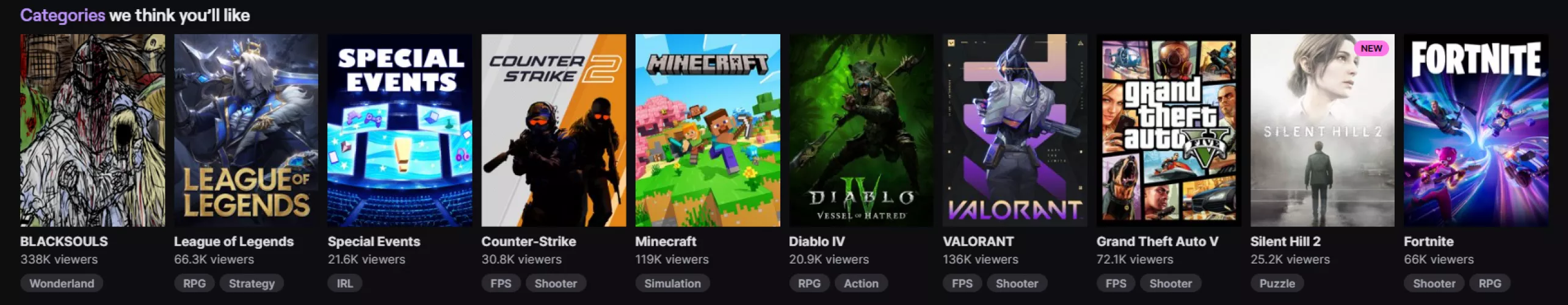The width and height of the screenshot is (1568, 305).
Task: Open the Fortnite cover thumbnail
Action: 1476,131
